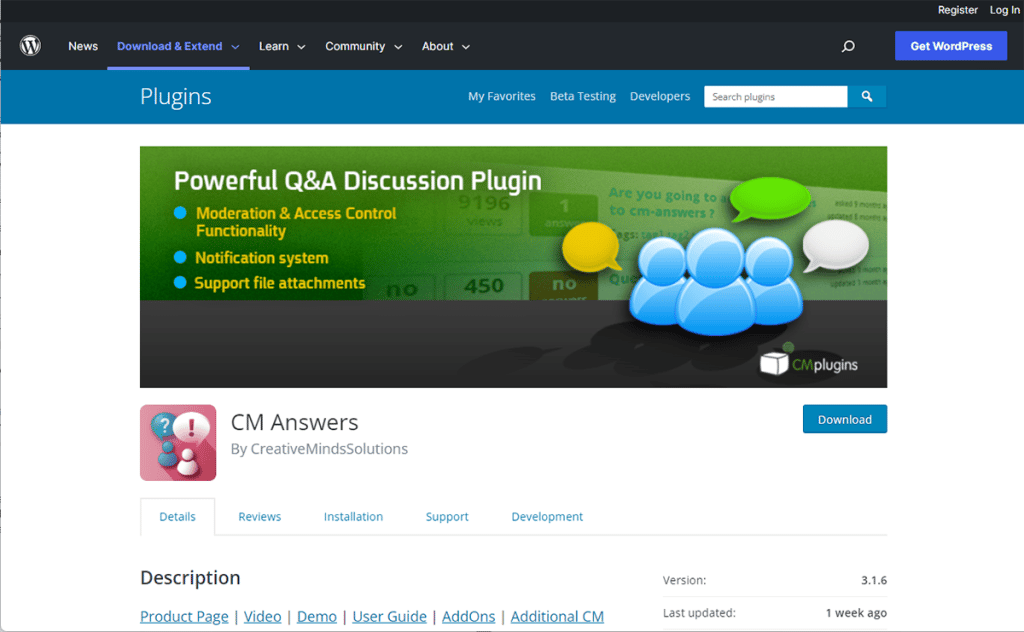Open the Community menu
The width and height of the screenshot is (1024, 632).
click(355, 46)
